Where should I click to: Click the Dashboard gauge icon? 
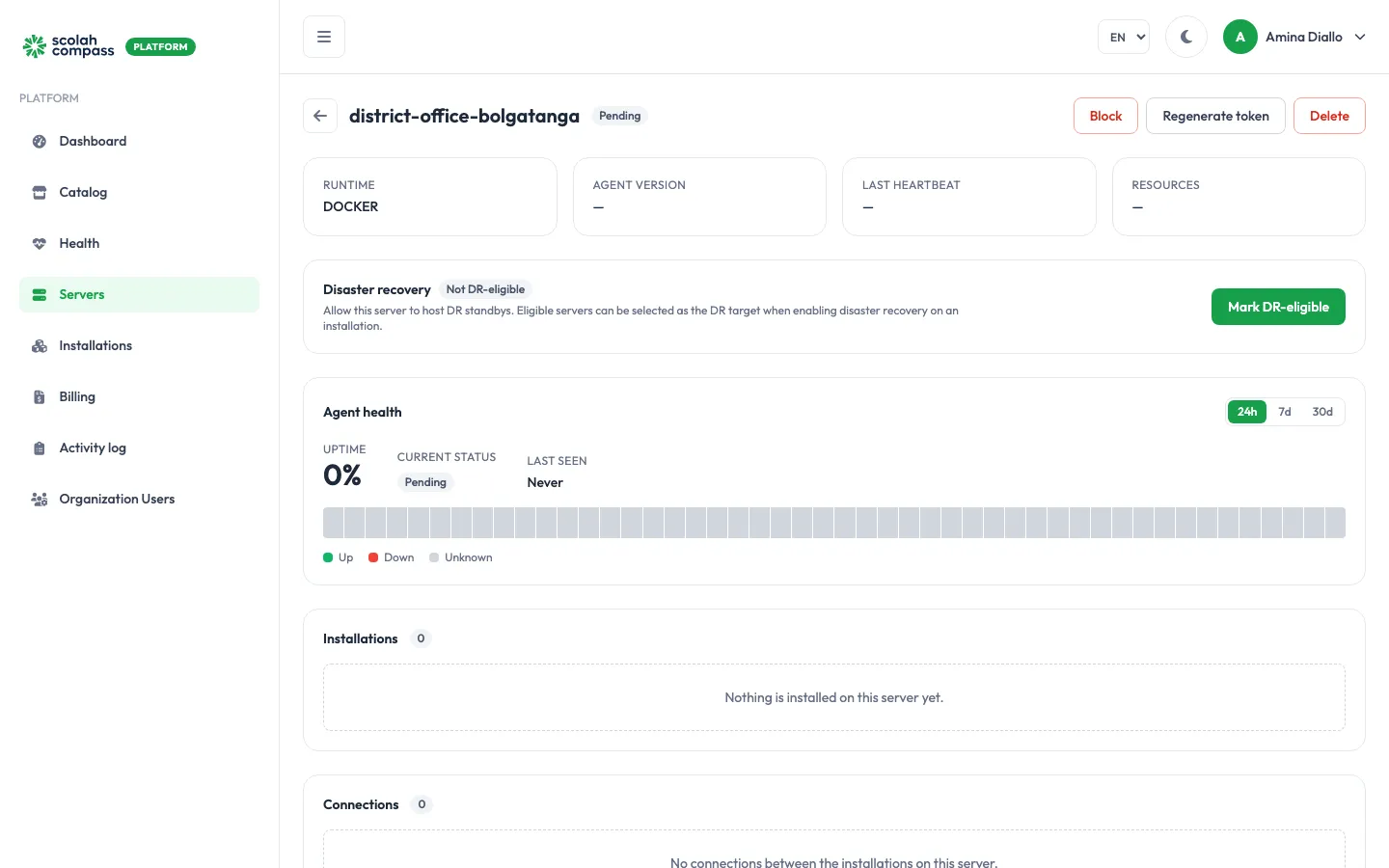click(40, 141)
